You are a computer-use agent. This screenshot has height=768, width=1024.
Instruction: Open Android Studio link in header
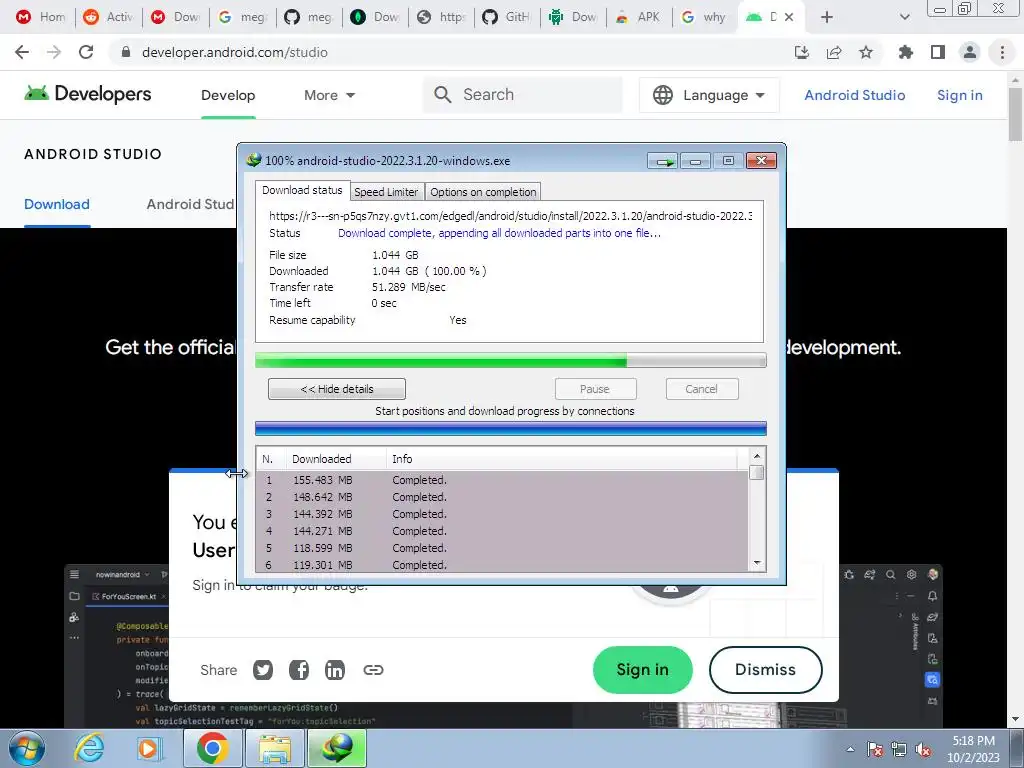coord(854,95)
